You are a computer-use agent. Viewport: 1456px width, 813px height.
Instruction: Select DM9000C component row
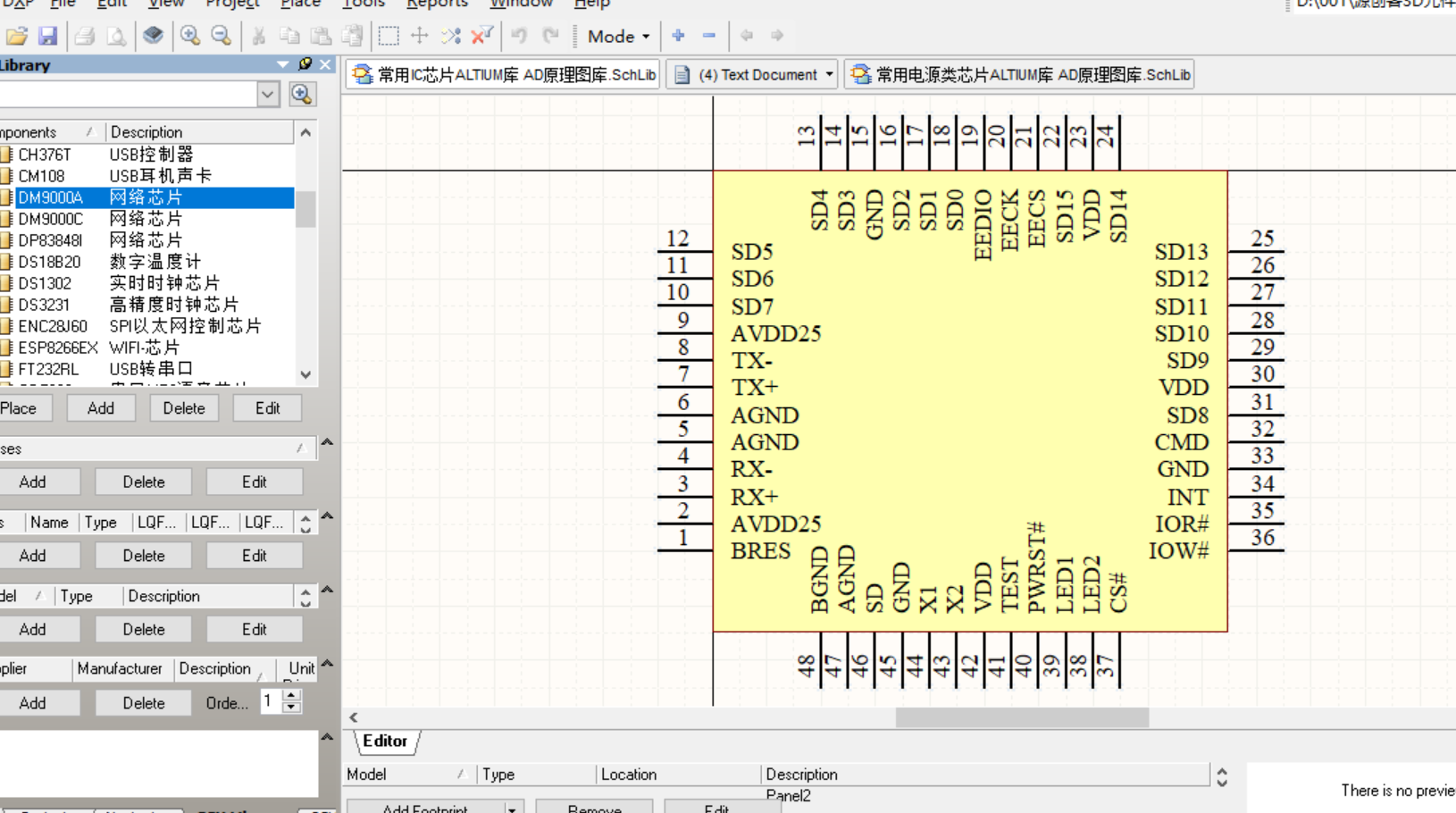147,219
